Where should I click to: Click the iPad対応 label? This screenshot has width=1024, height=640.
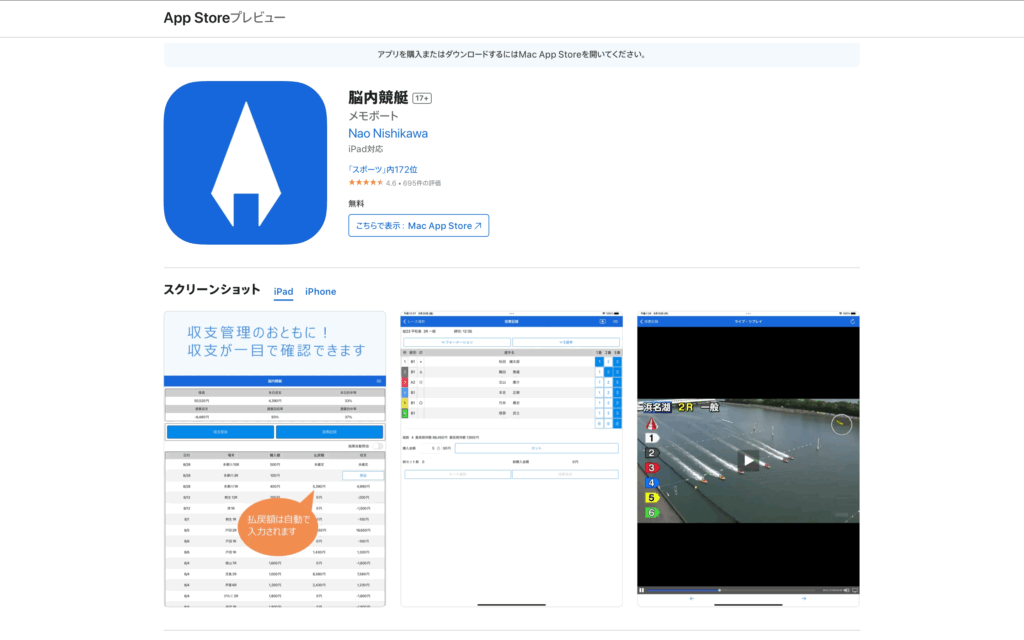pyautogui.click(x=366, y=149)
